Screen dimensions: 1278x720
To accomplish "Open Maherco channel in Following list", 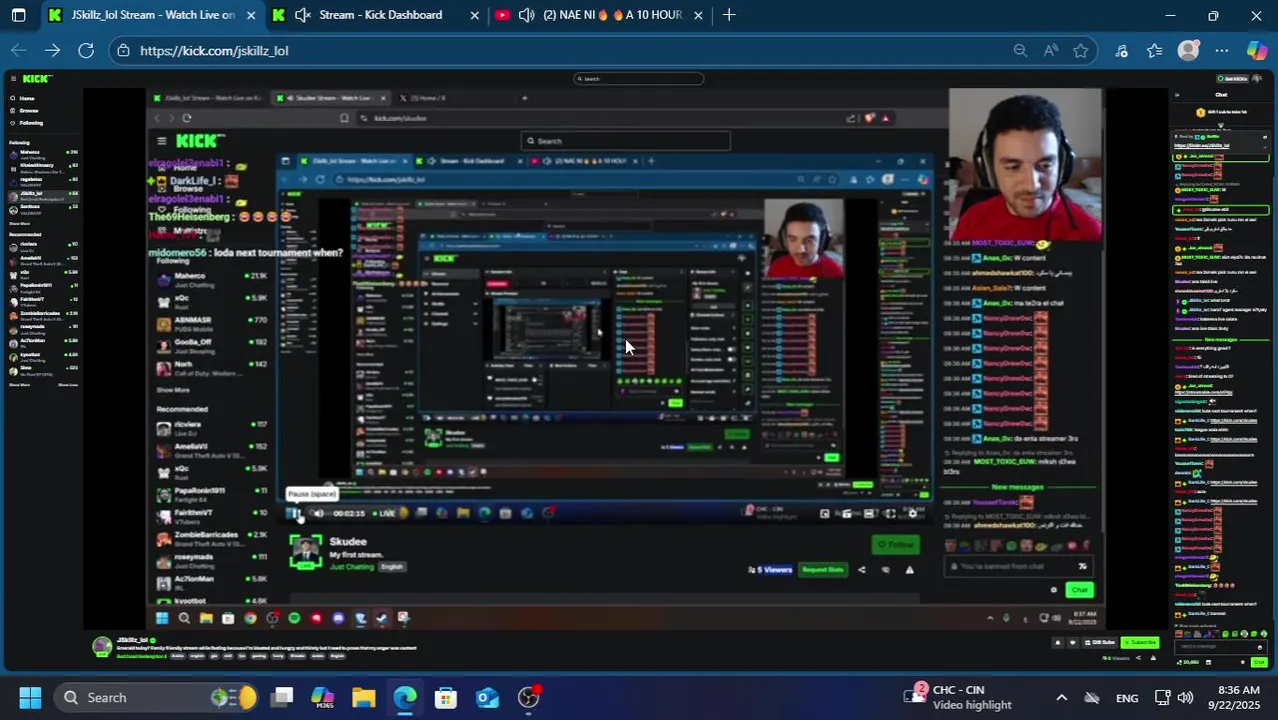I will [x=43, y=154].
